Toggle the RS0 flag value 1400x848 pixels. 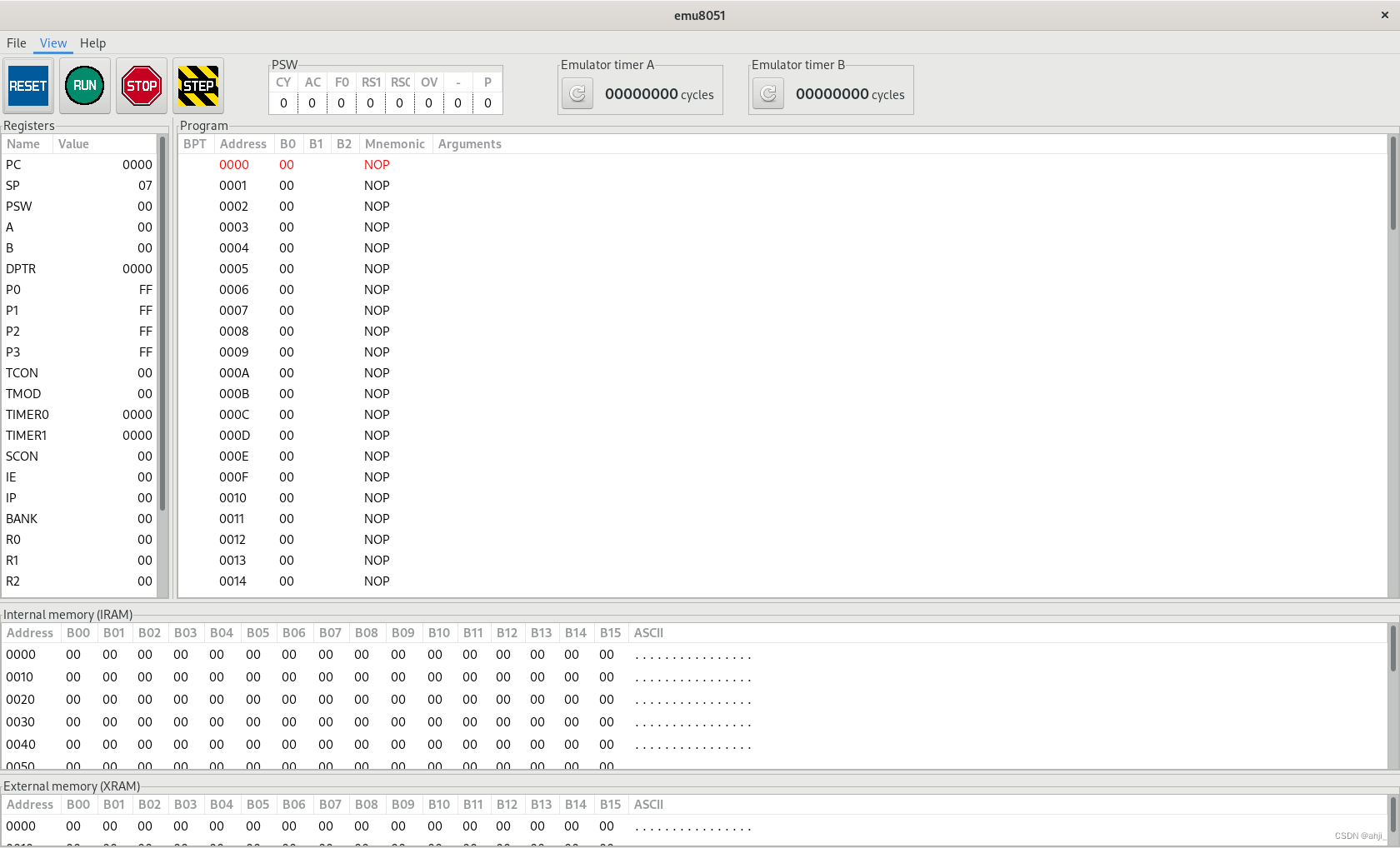click(400, 103)
